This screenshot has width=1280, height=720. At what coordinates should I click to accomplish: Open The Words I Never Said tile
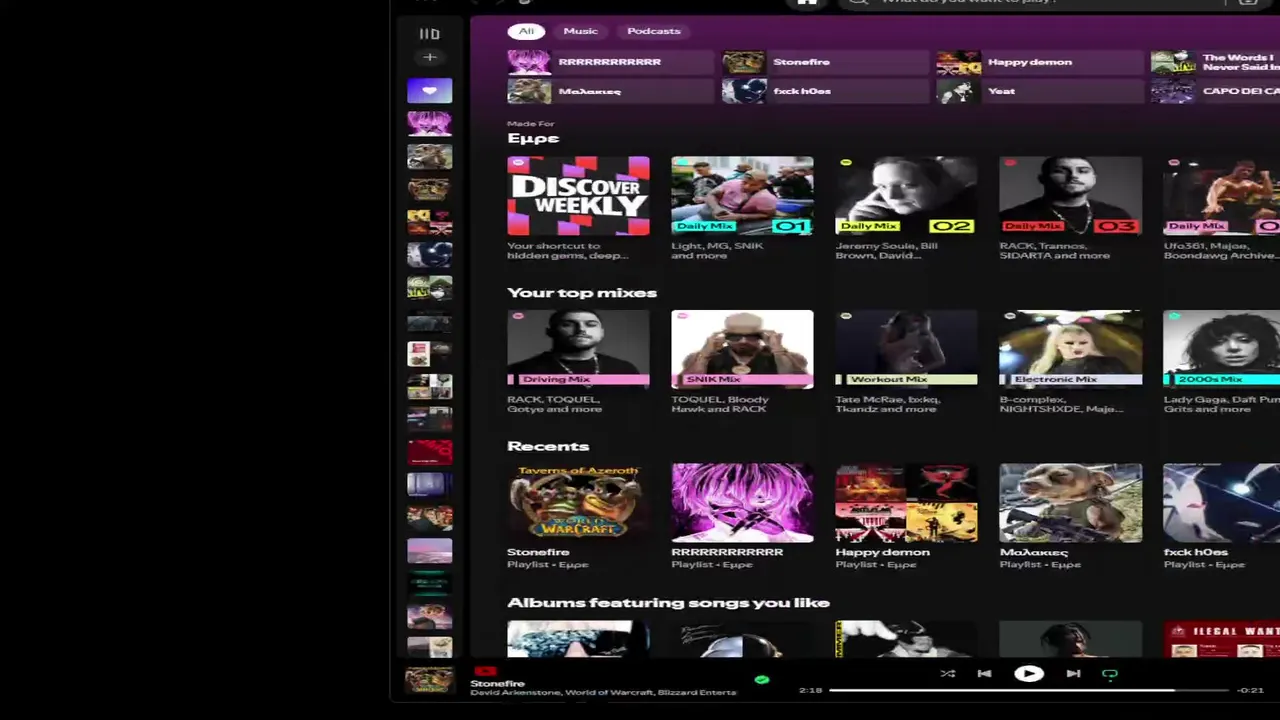(1215, 62)
